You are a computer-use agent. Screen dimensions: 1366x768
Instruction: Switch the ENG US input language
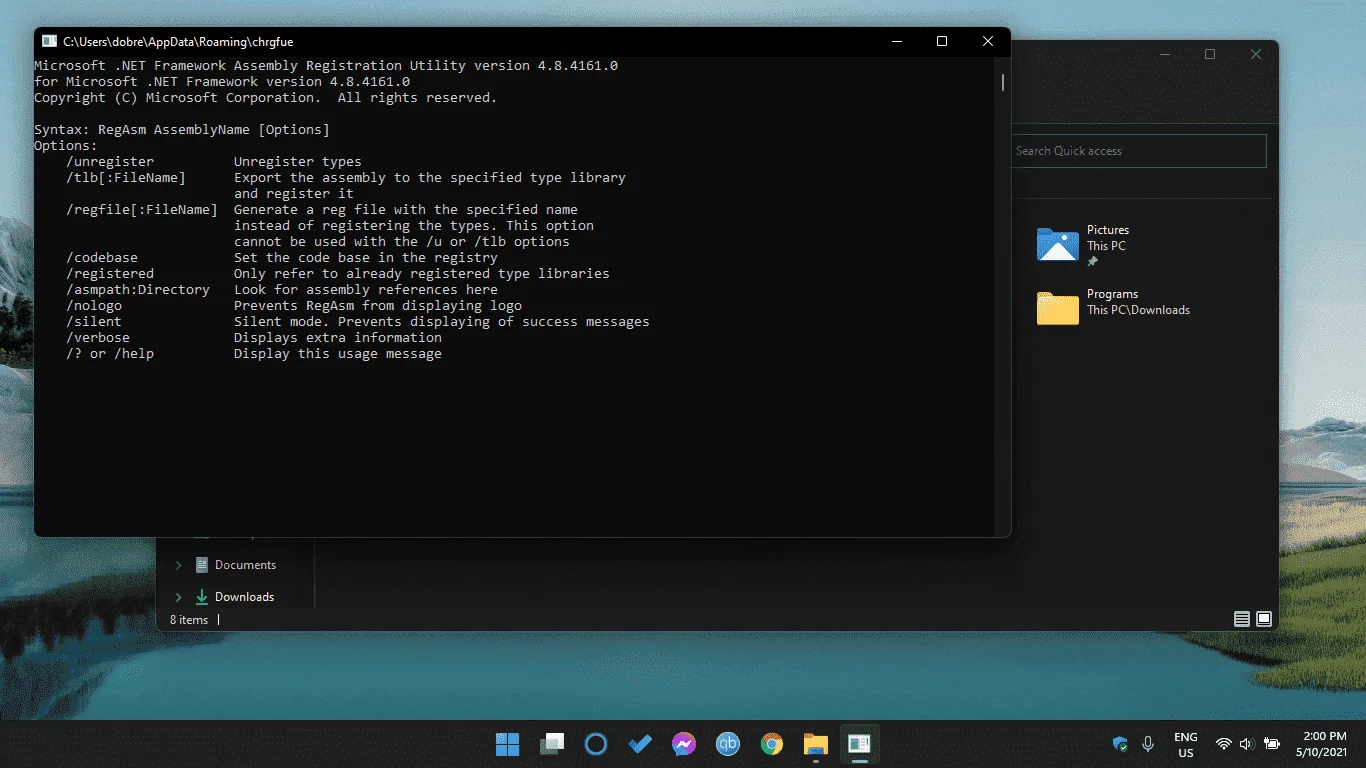point(1185,745)
